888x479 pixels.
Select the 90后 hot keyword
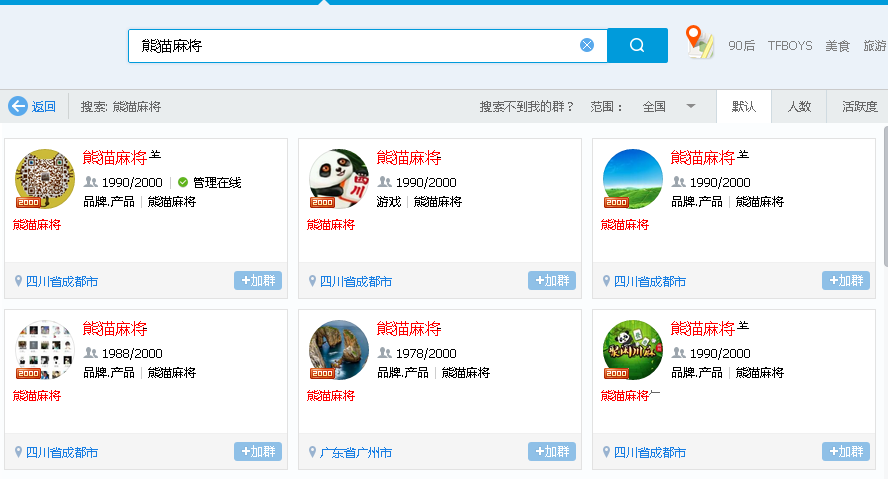click(742, 46)
